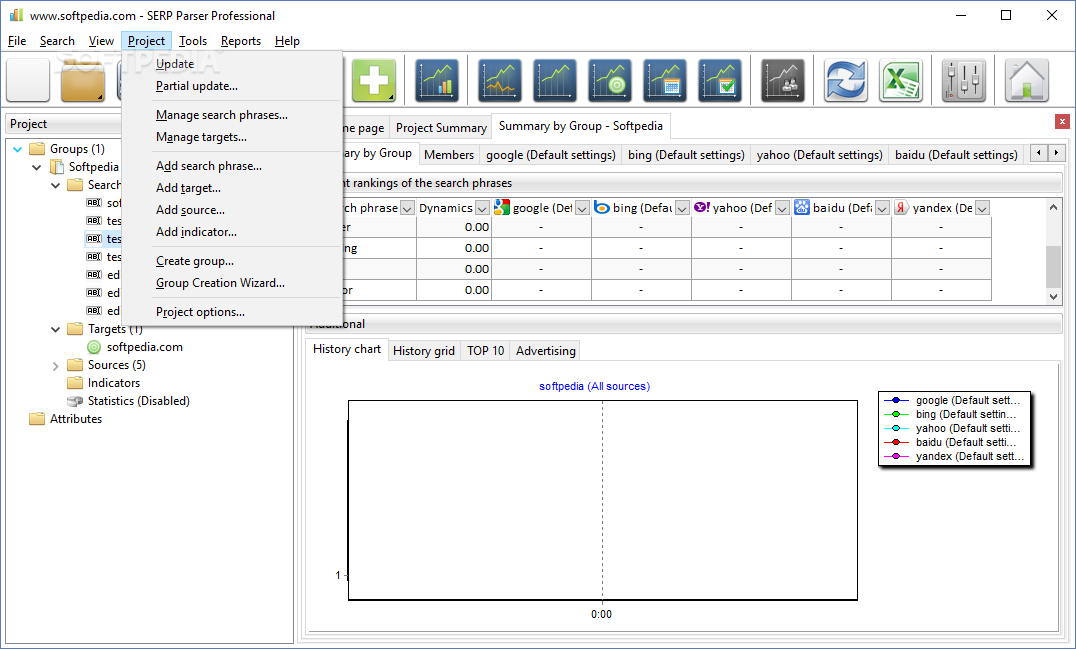
Task: Select the Attributes folder
Action: 75,418
